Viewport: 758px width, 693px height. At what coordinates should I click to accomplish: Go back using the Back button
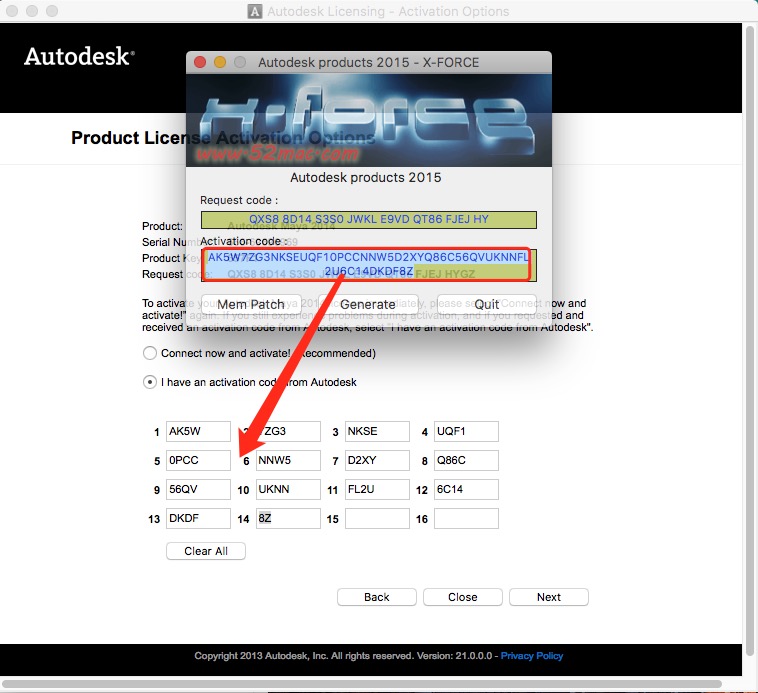pyautogui.click(x=377, y=597)
